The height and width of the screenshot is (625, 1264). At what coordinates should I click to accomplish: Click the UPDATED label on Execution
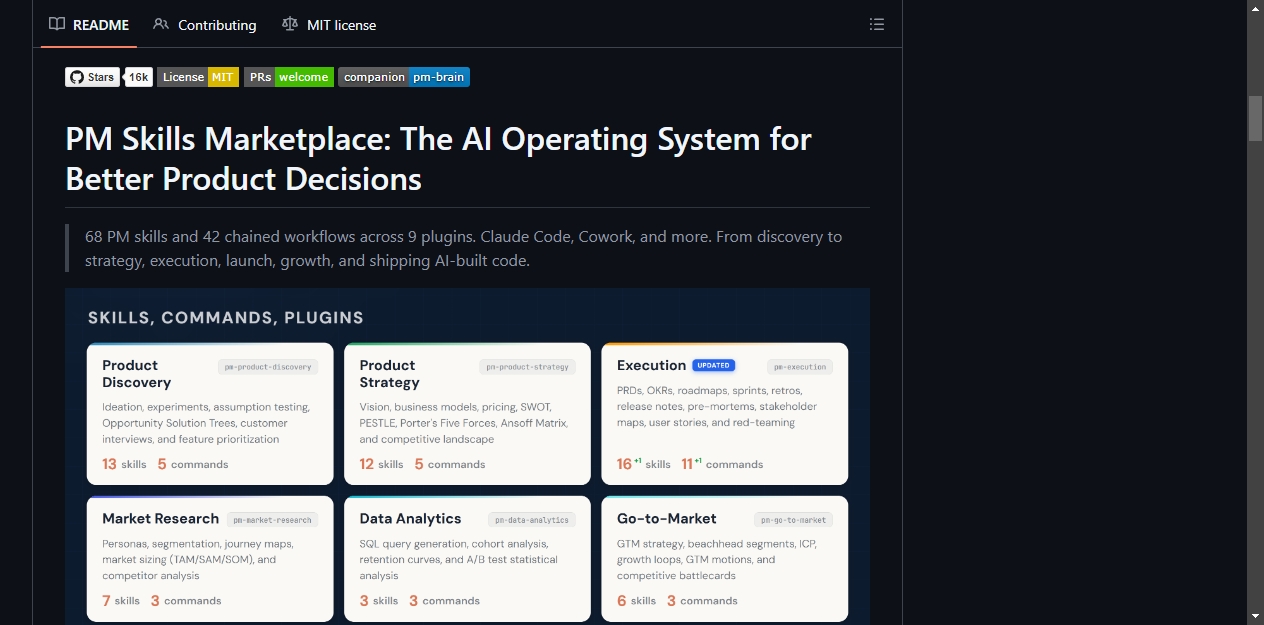[x=713, y=365]
